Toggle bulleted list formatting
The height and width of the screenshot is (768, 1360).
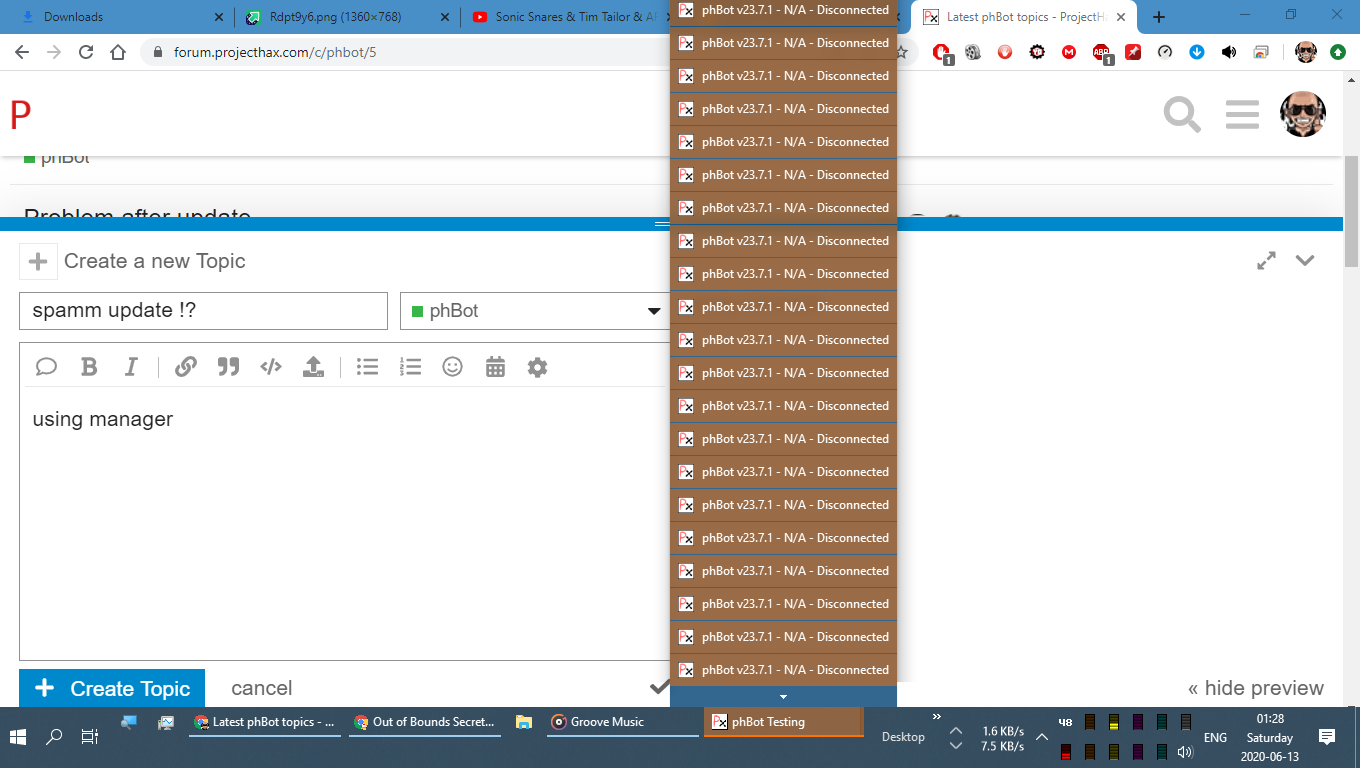click(368, 367)
